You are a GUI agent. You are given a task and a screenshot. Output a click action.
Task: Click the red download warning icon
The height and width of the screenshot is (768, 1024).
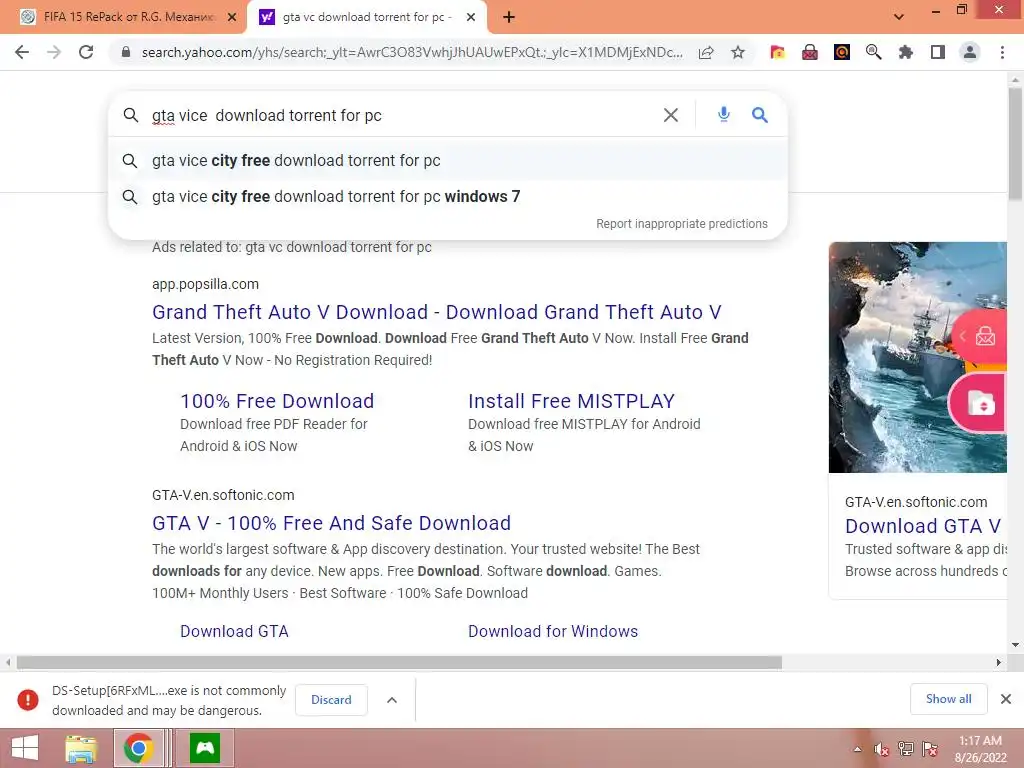(x=28, y=700)
